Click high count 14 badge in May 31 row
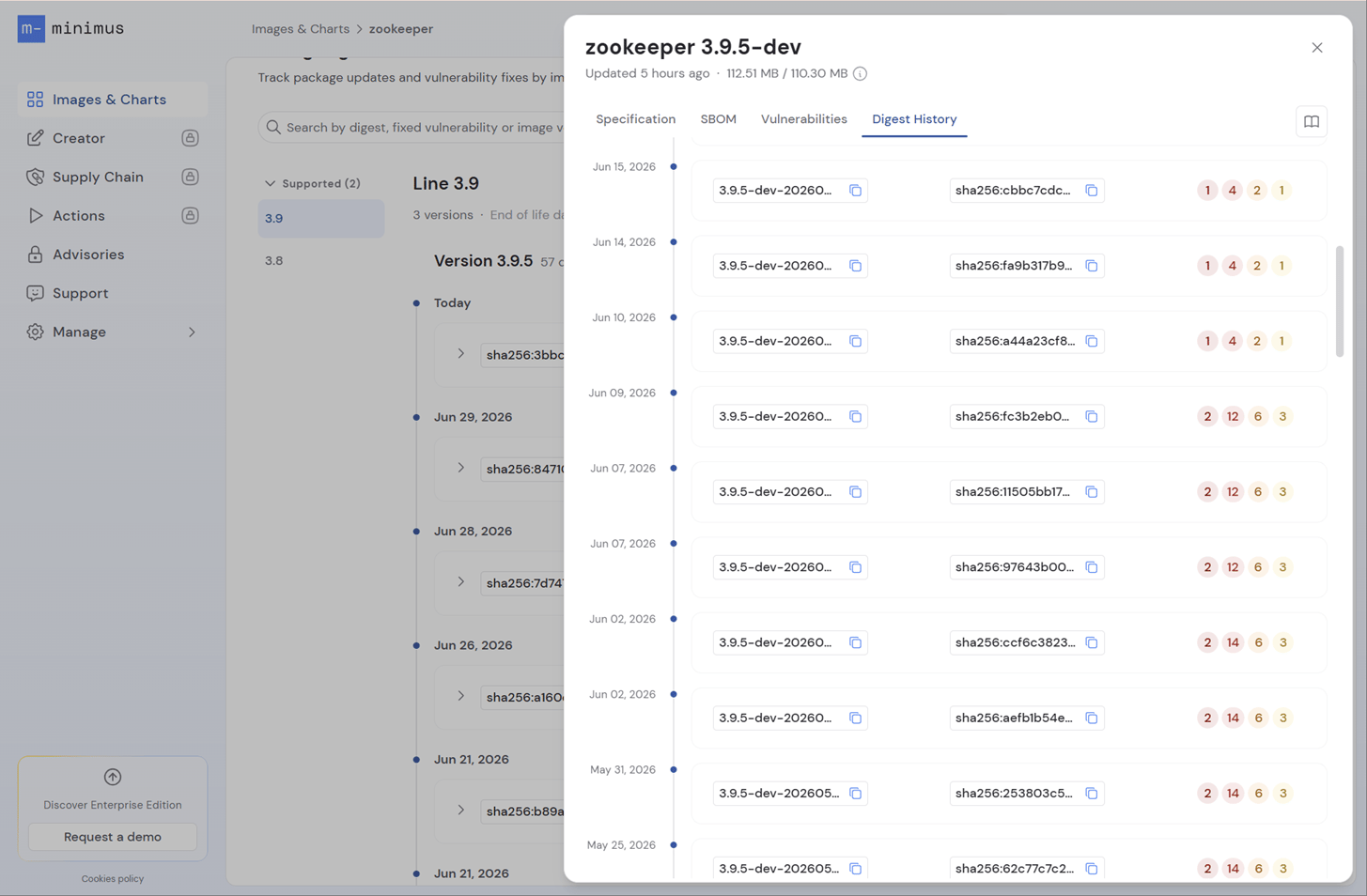This screenshot has width=1367, height=896. click(x=1233, y=793)
